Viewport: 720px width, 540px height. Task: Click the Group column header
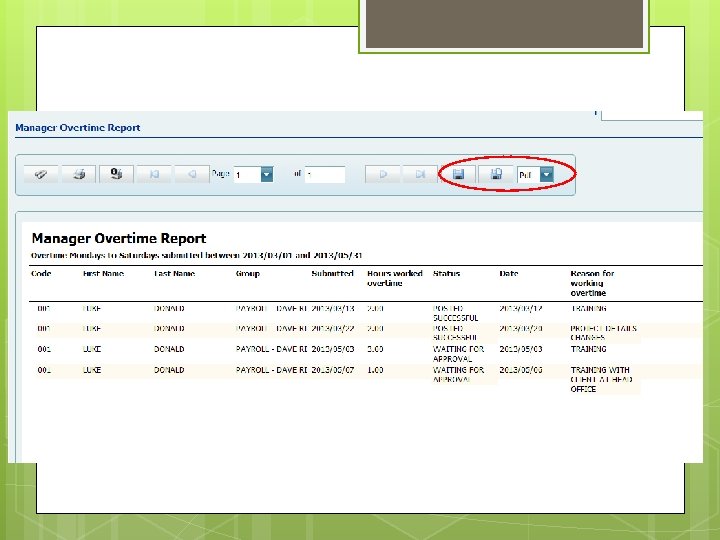pos(248,274)
